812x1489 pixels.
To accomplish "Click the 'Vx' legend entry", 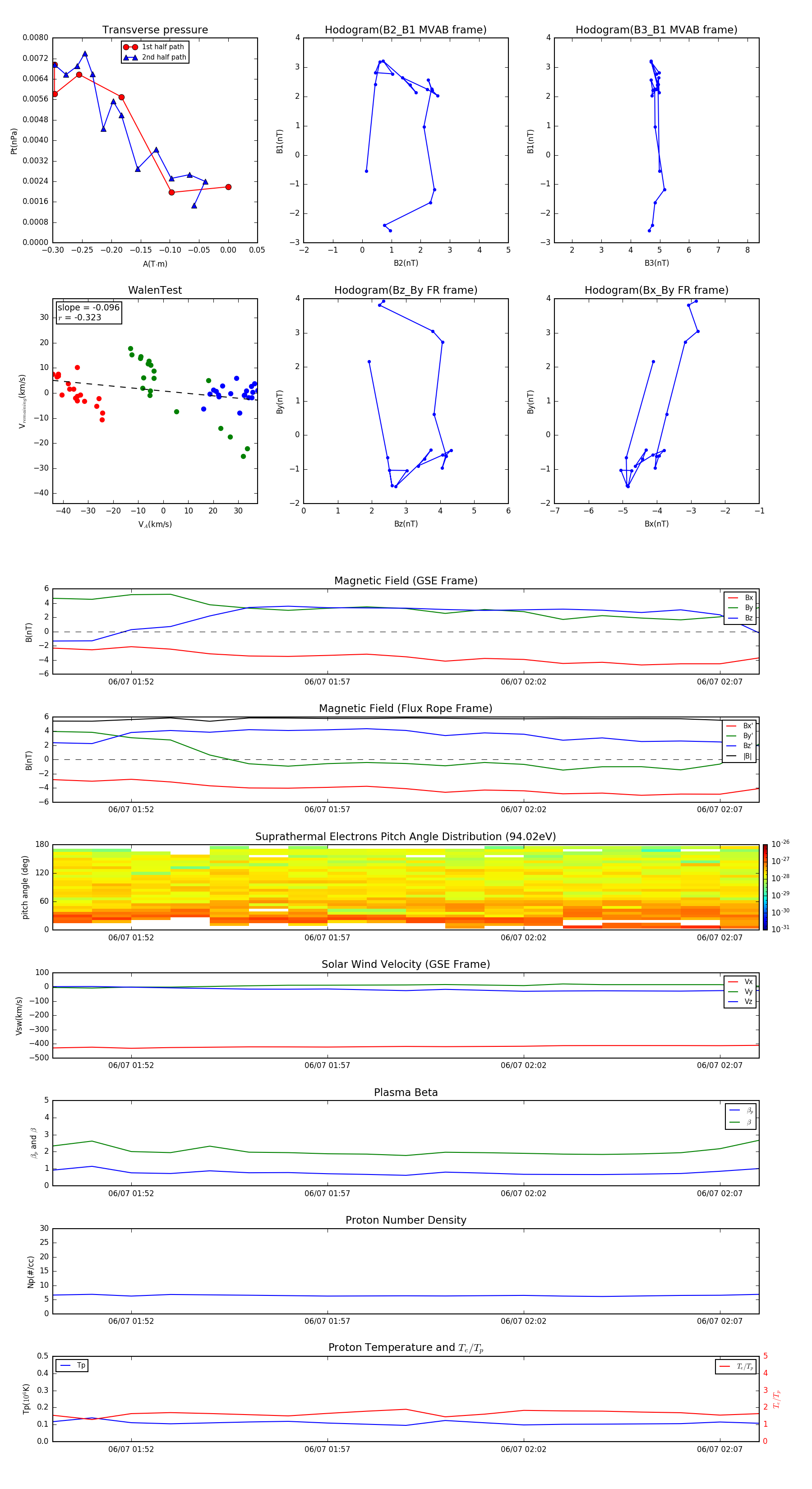I will 741,981.
